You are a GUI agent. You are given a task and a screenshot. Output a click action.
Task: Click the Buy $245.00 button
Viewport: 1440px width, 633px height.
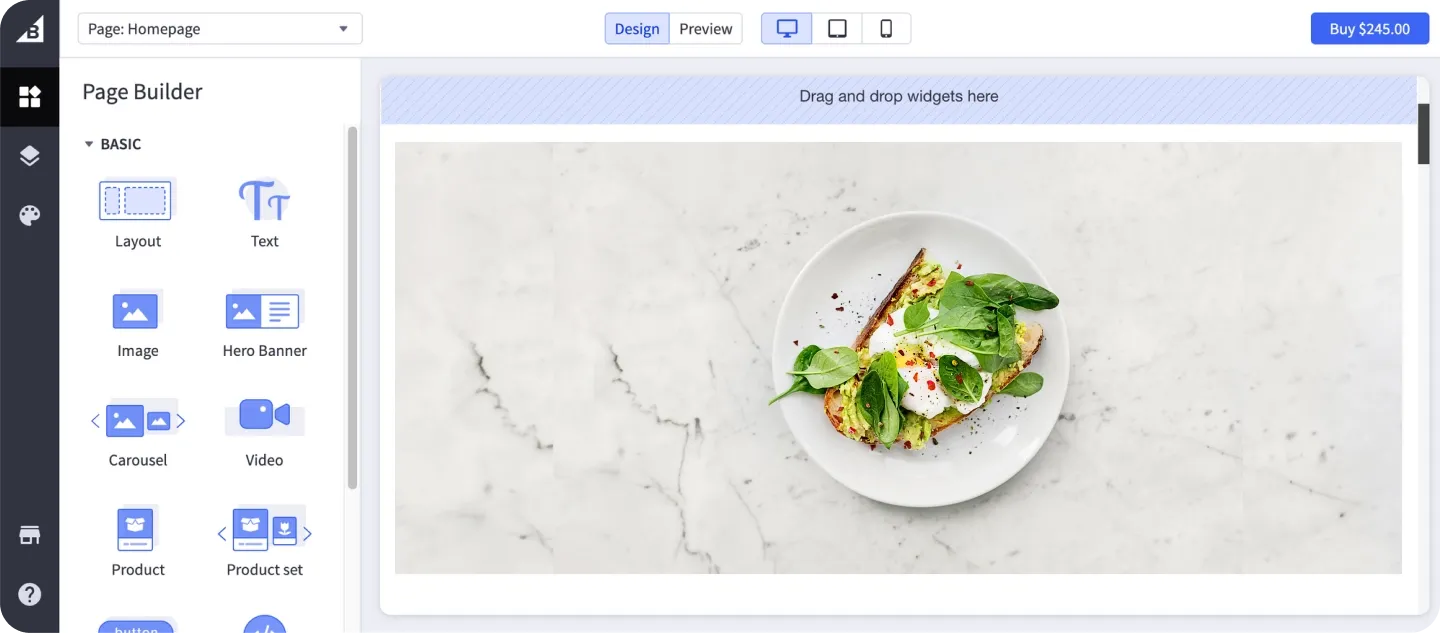pos(1369,29)
